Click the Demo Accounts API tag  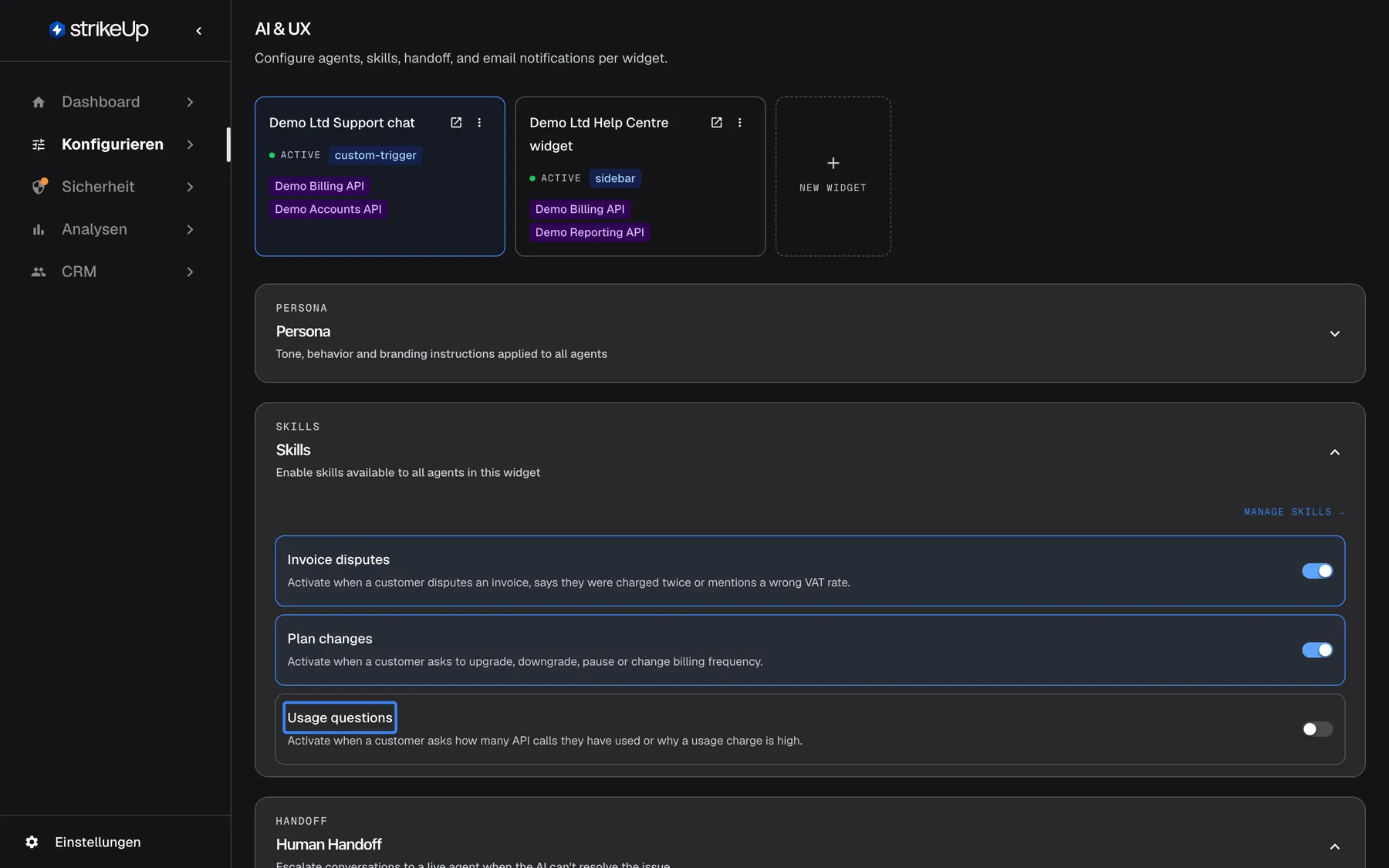[x=328, y=209]
